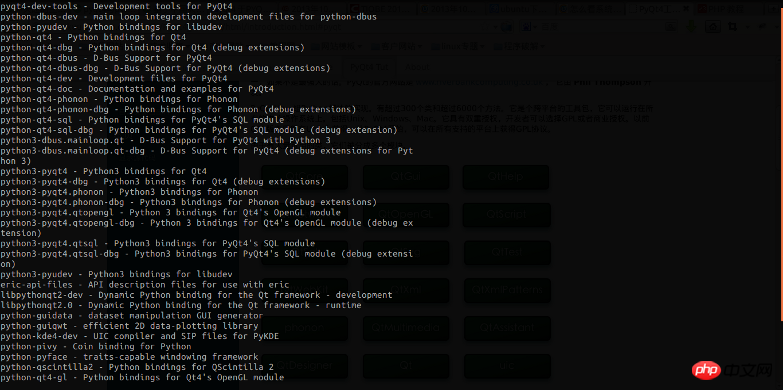
Task: Click the QtScript module button
Action: 507,214
